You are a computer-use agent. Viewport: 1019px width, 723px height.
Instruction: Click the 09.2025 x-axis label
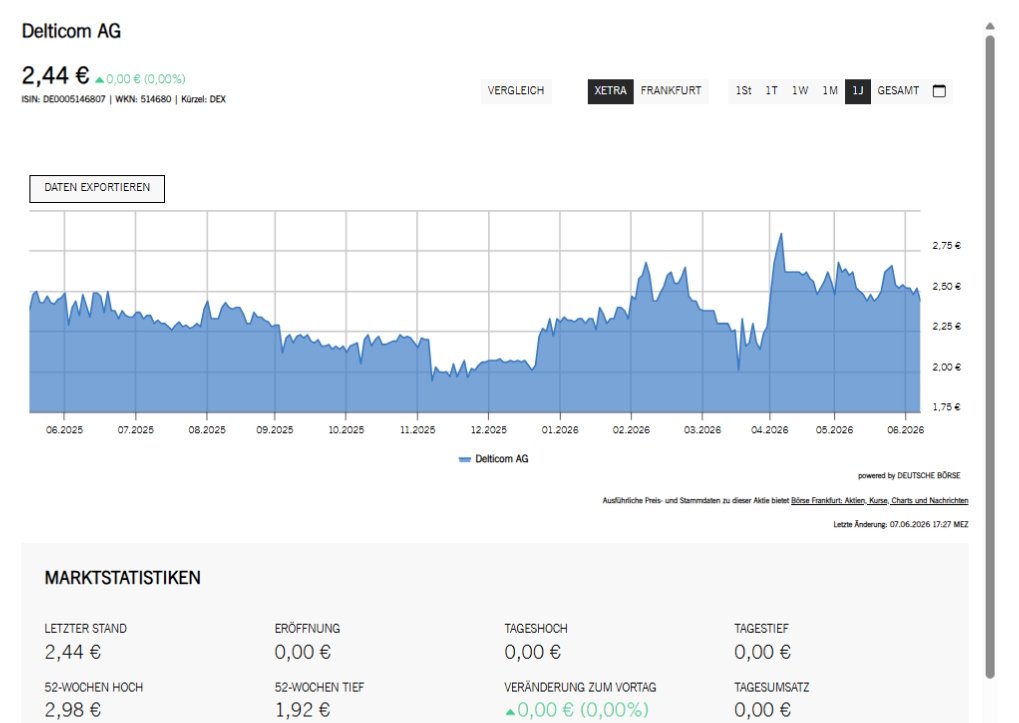[275, 430]
